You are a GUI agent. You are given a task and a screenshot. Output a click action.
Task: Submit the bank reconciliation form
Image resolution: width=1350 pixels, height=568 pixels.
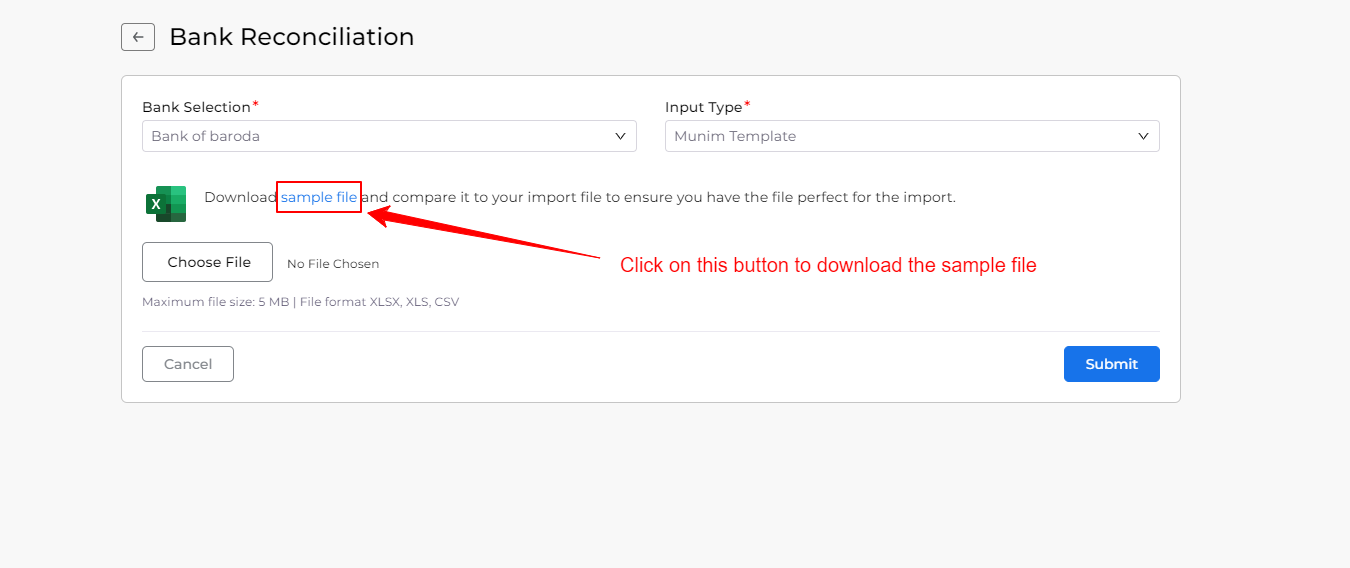[x=1111, y=364]
